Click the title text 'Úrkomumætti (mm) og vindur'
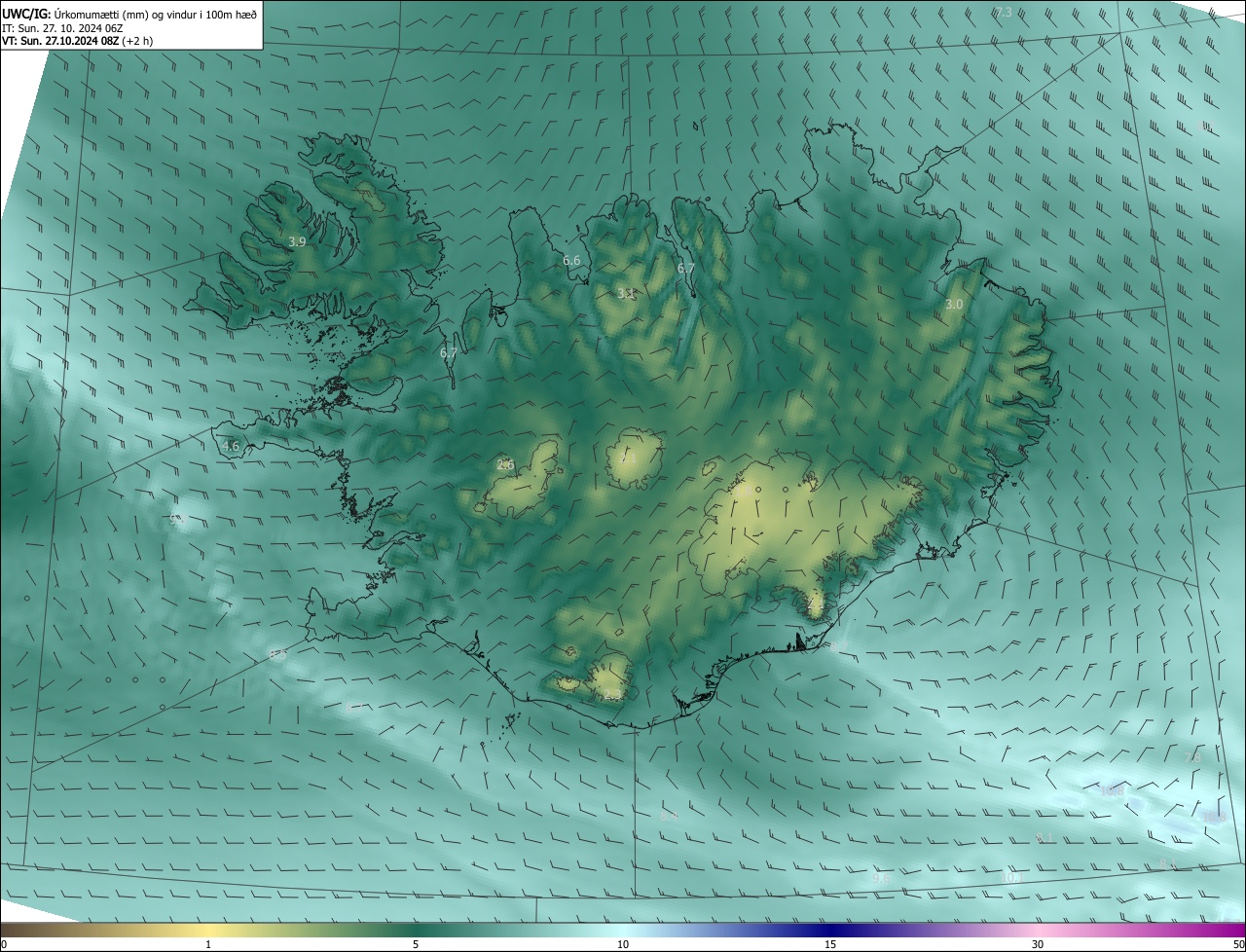This screenshot has width=1246, height=952. tap(126, 13)
